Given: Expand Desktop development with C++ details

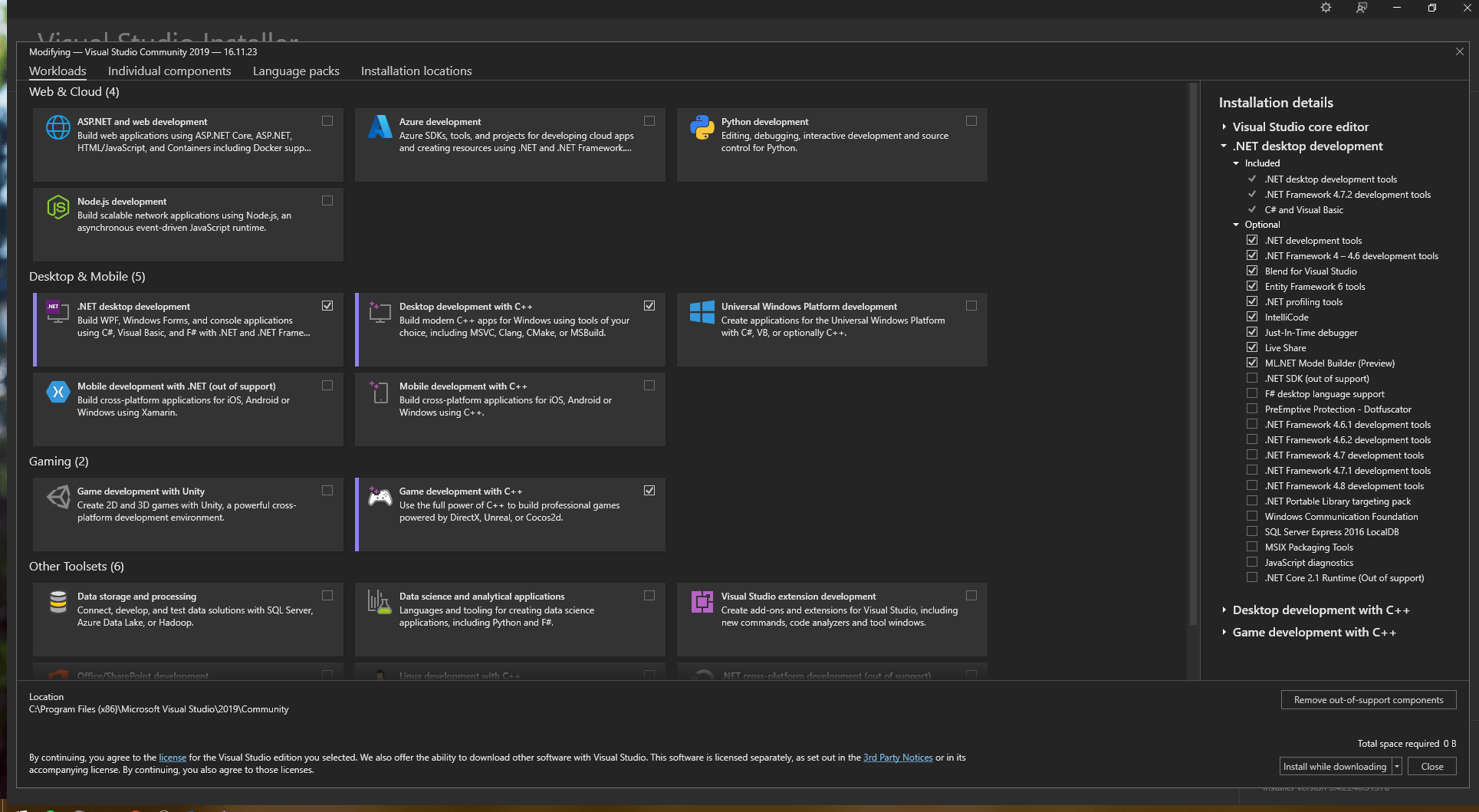Looking at the screenshot, I should tap(1224, 610).
